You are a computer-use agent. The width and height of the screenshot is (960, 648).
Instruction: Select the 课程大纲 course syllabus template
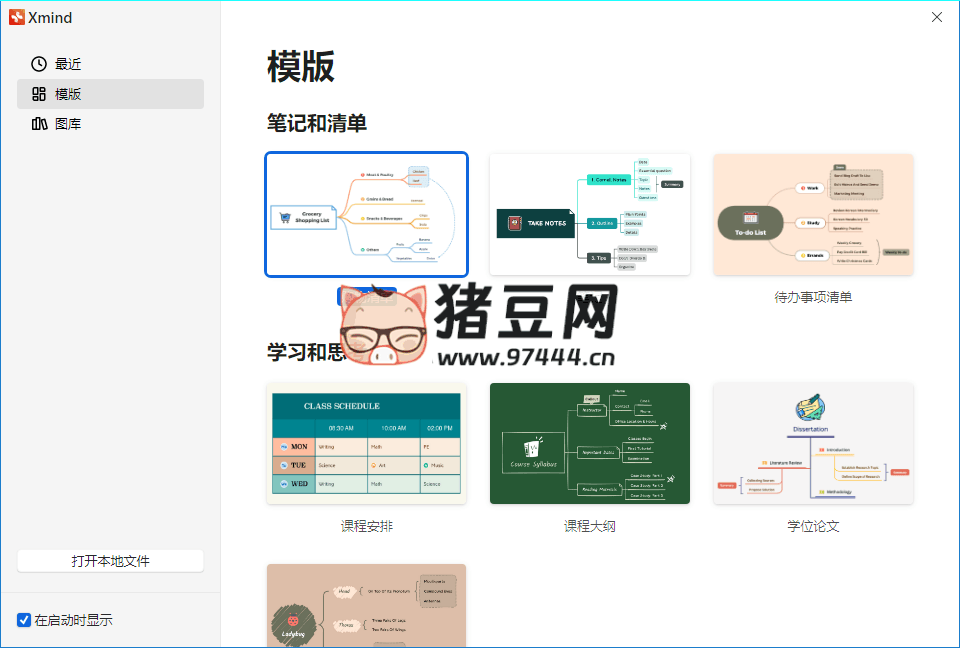point(589,443)
